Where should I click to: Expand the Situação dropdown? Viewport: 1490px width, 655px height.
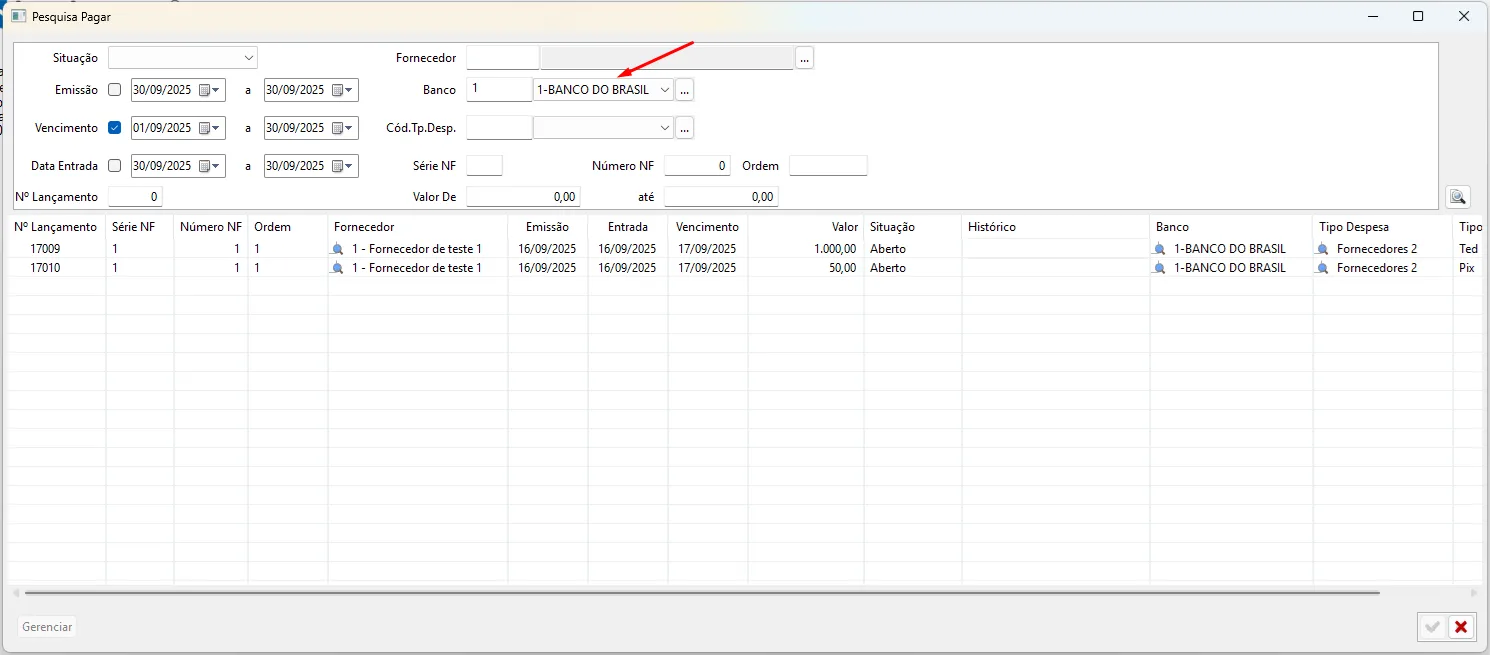248,58
